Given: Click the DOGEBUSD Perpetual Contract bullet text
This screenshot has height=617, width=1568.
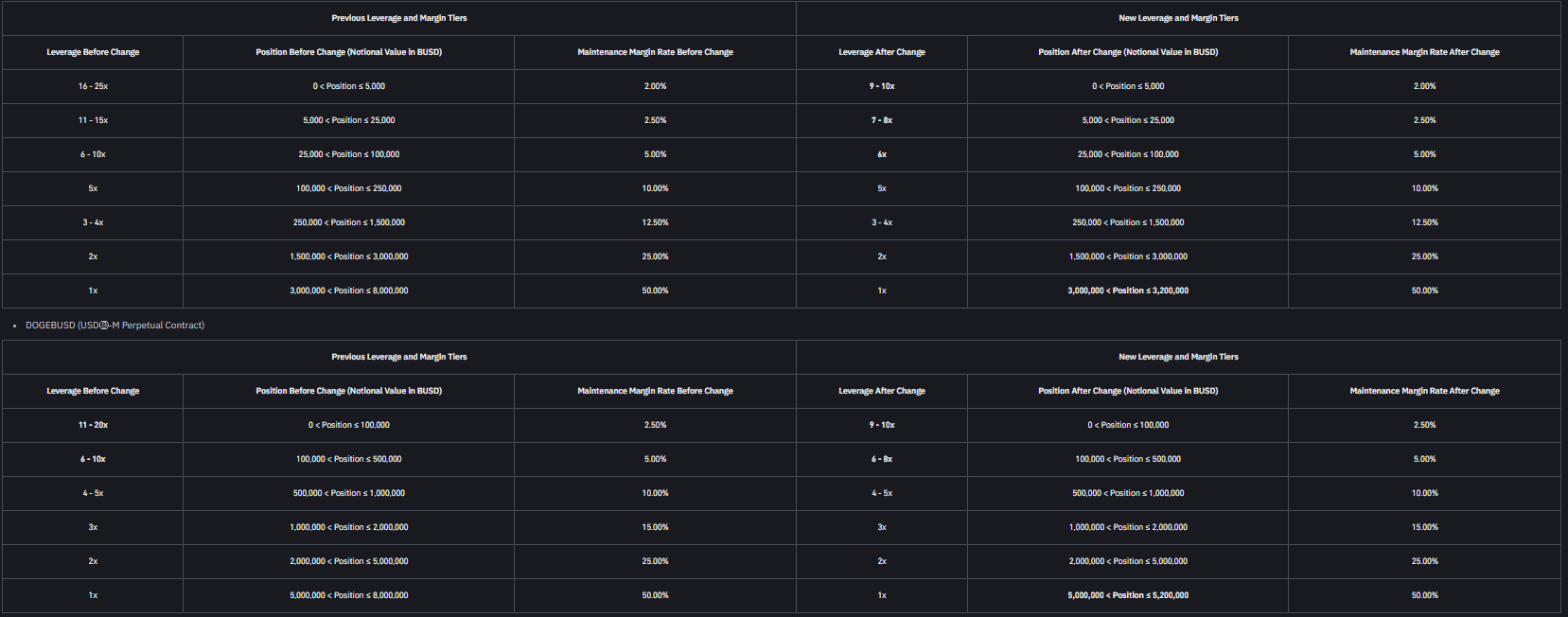Looking at the screenshot, I should (x=115, y=326).
